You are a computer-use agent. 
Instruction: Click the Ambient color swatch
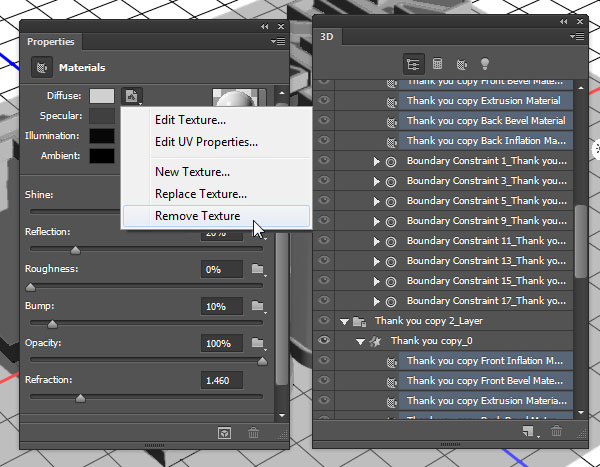pyautogui.click(x=102, y=156)
